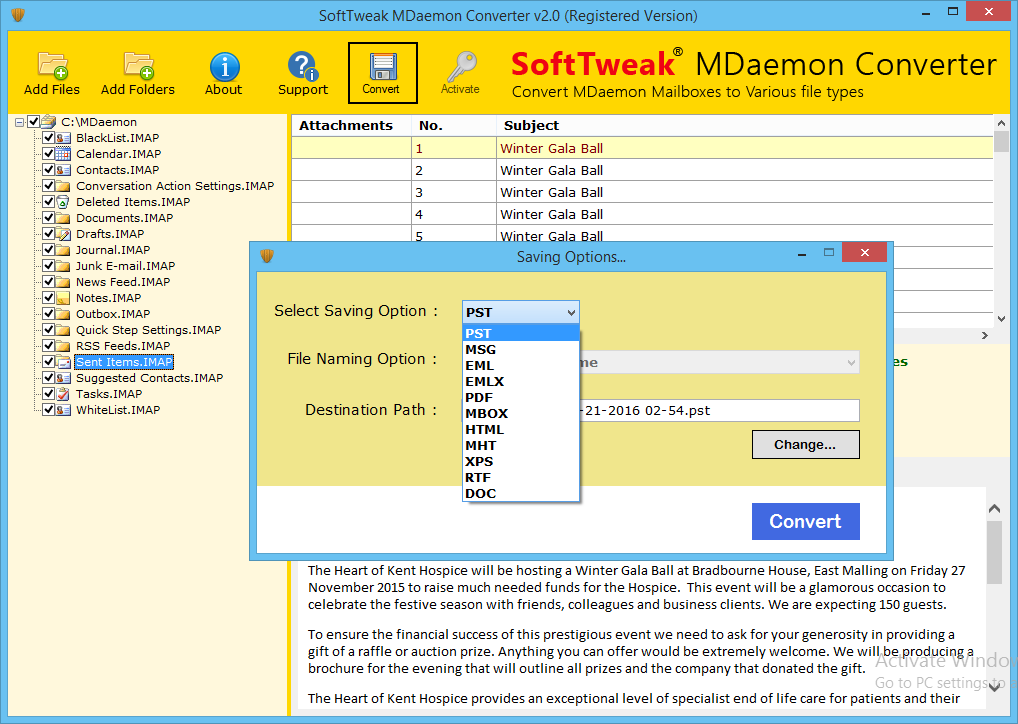
Task: Toggle the Calendar.IMAP checkbox
Action: coord(48,154)
